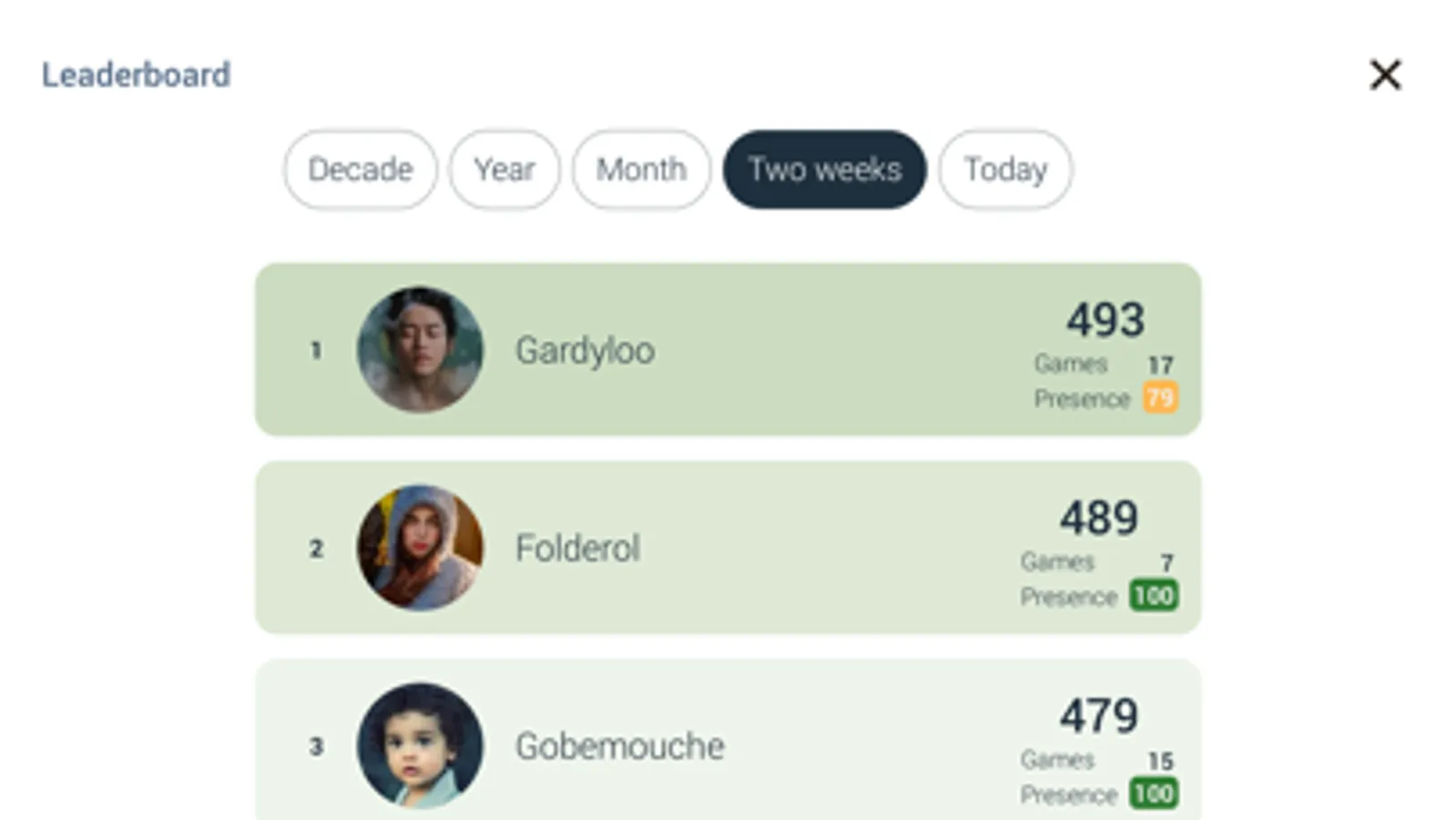Click the score 479 for Gobemouche
1456x820 pixels.
(x=1098, y=715)
